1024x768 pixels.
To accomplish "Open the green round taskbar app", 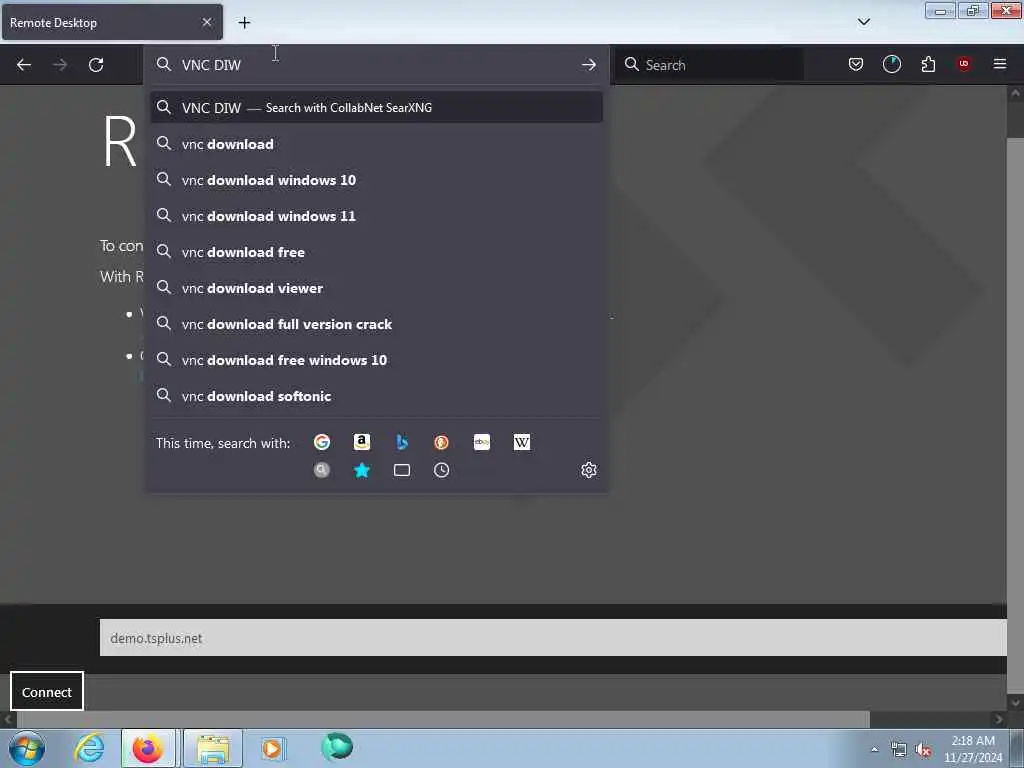I will click(337, 747).
